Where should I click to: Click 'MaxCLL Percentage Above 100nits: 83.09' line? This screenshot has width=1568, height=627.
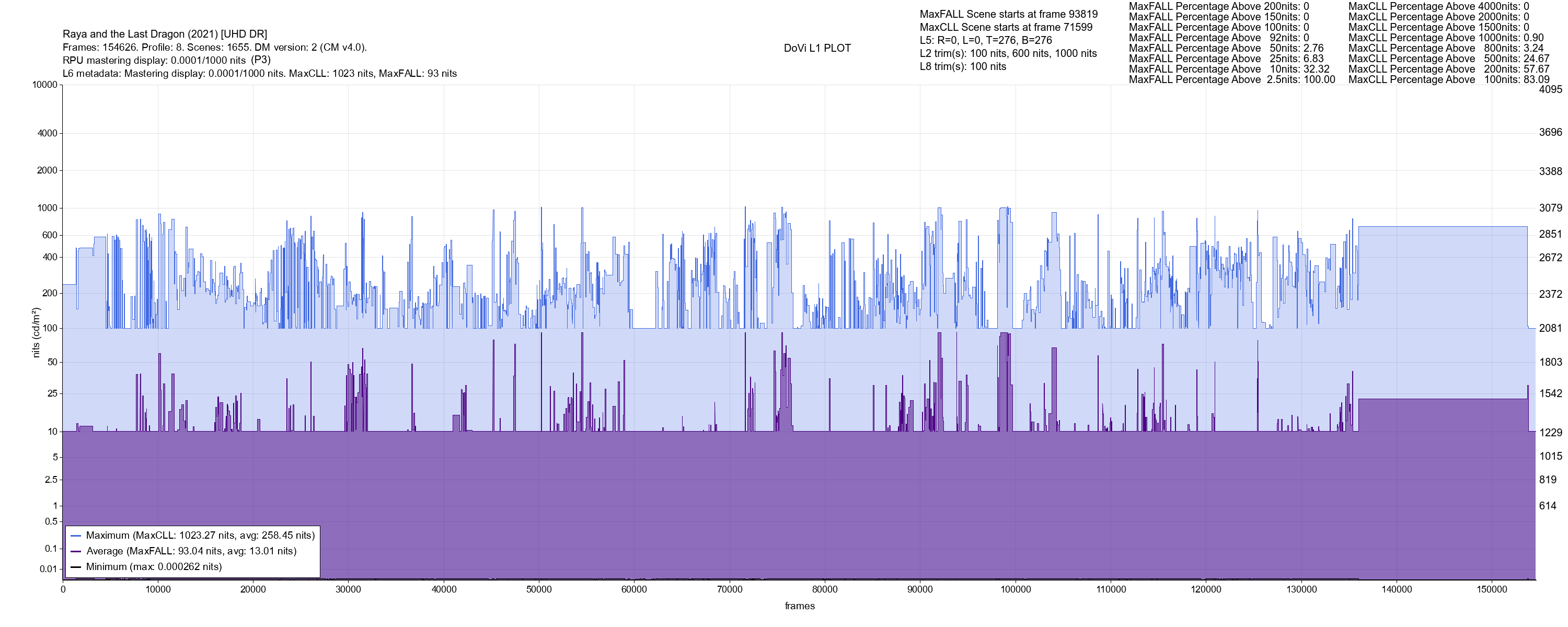tap(1448, 80)
